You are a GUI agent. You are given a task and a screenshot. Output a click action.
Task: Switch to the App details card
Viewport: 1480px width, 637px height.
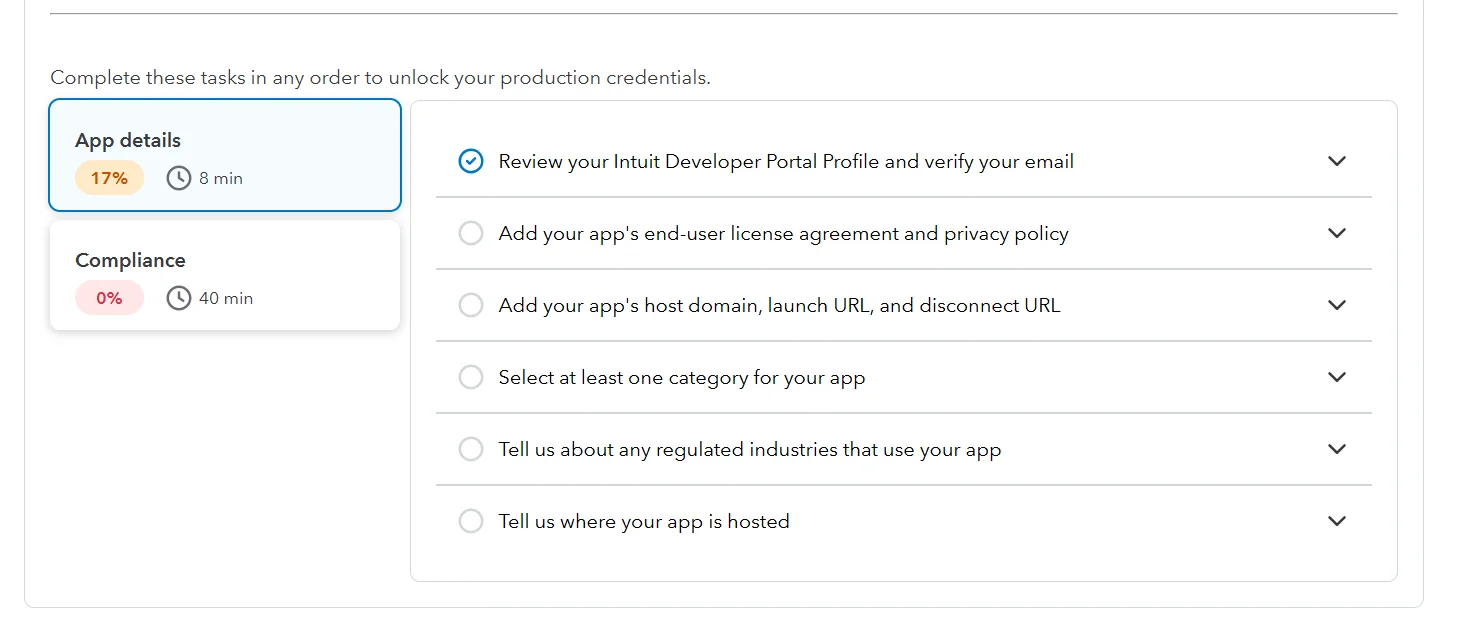click(x=225, y=155)
